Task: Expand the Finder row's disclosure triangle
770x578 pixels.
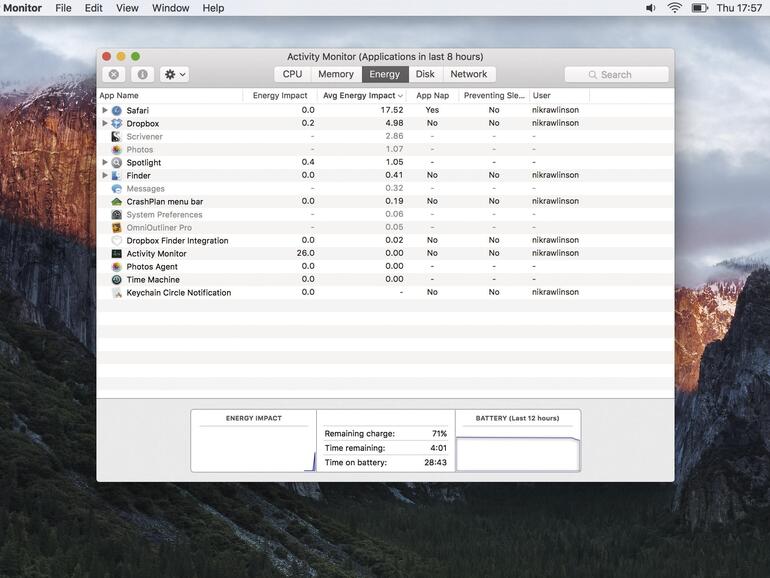Action: pyautogui.click(x=104, y=176)
